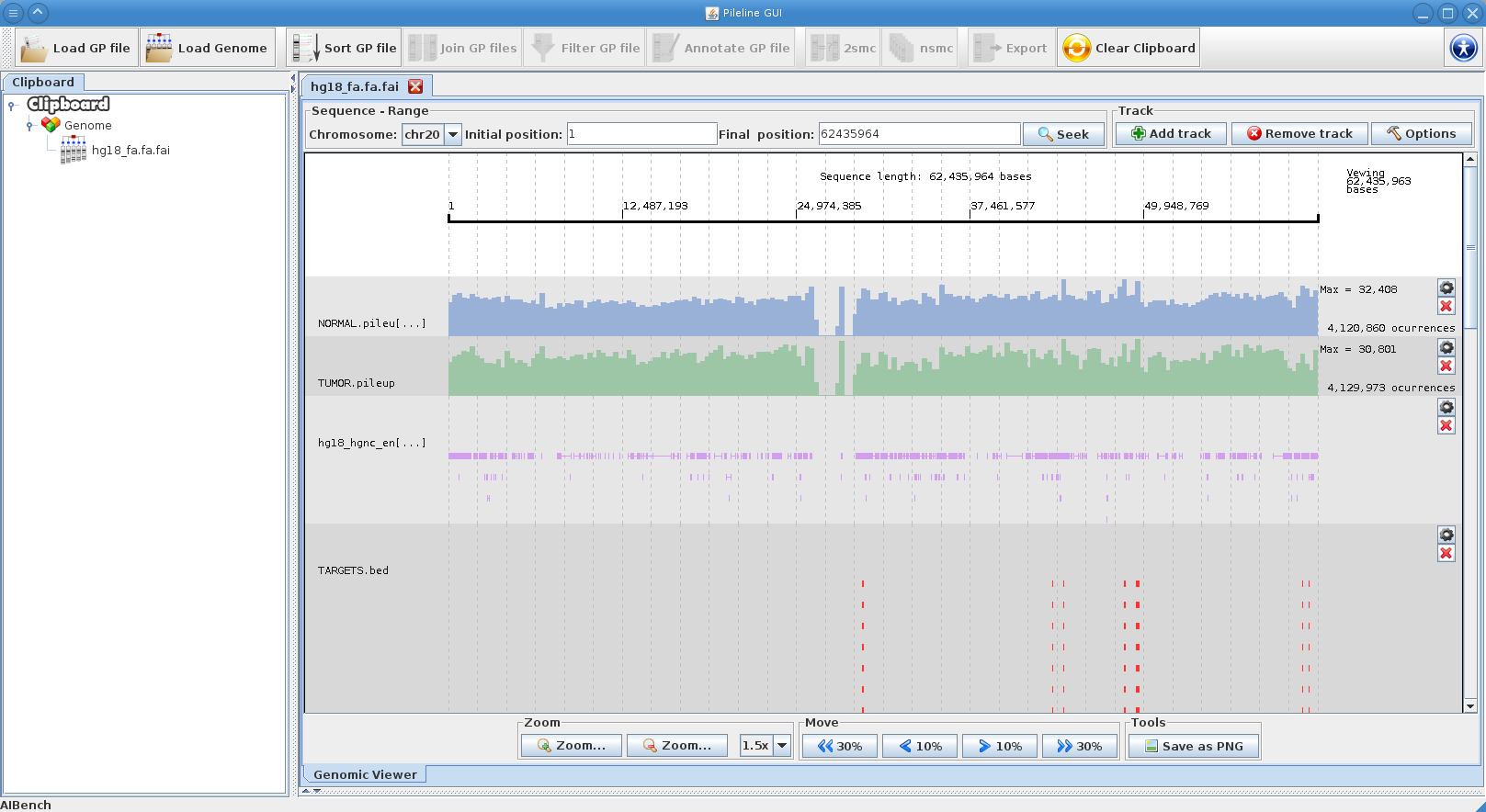Click the Initial position input field
Image resolution: width=1486 pixels, height=812 pixels.
[641, 134]
